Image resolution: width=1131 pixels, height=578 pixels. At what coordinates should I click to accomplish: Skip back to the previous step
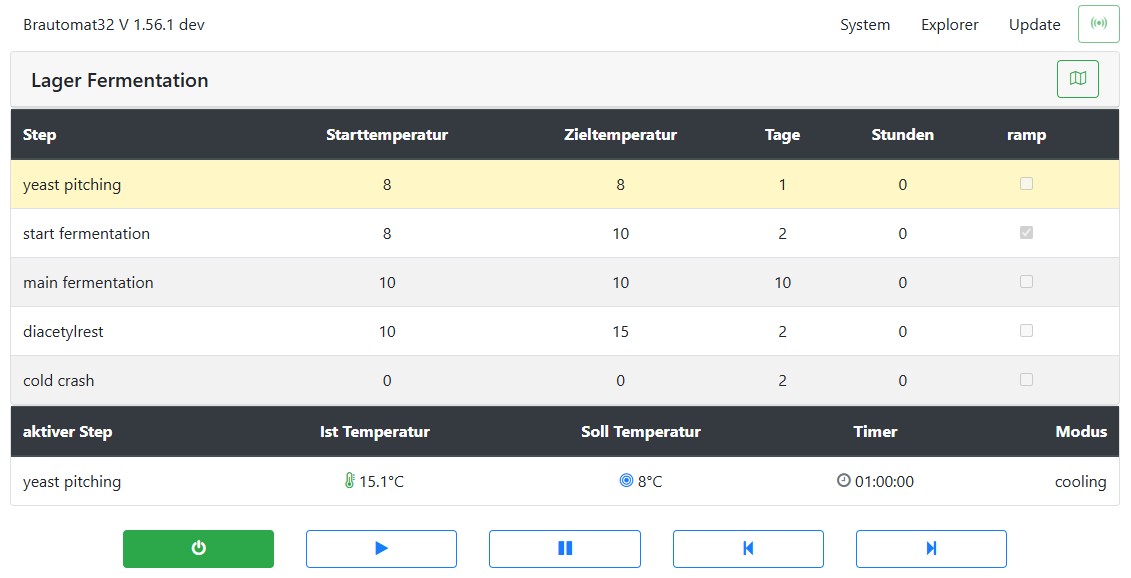(x=747, y=548)
